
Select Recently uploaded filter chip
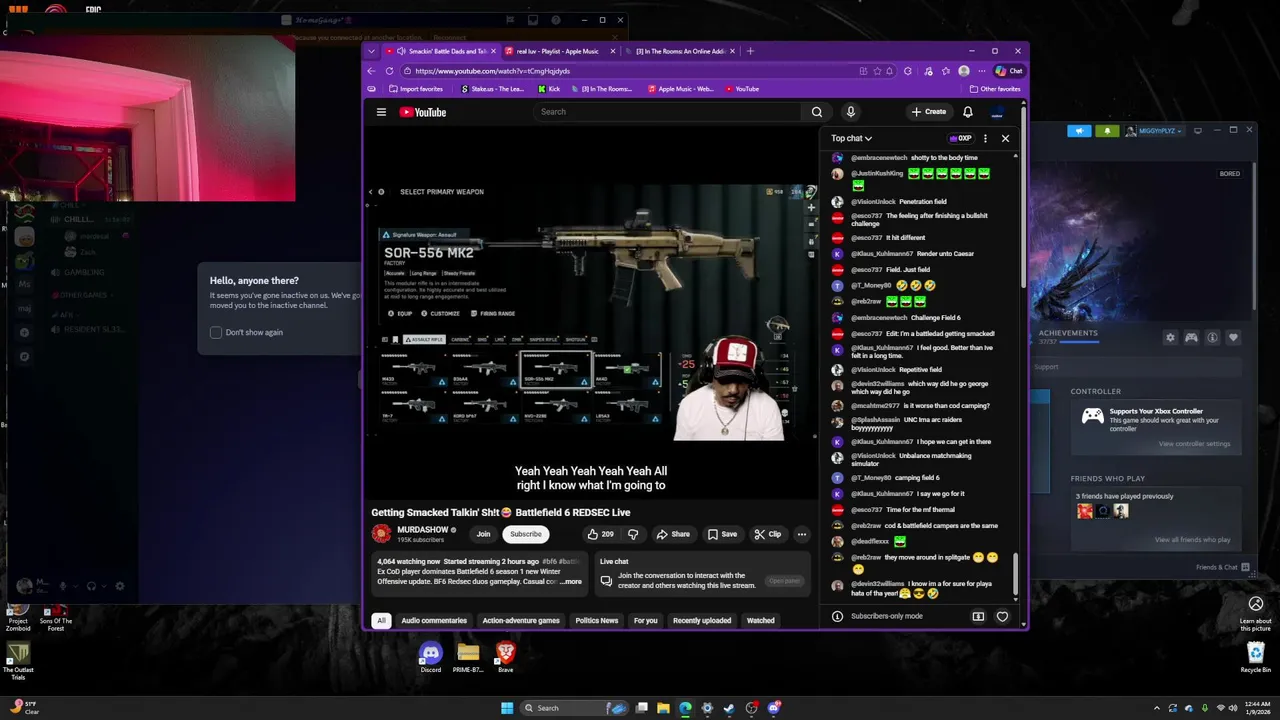[x=702, y=621]
